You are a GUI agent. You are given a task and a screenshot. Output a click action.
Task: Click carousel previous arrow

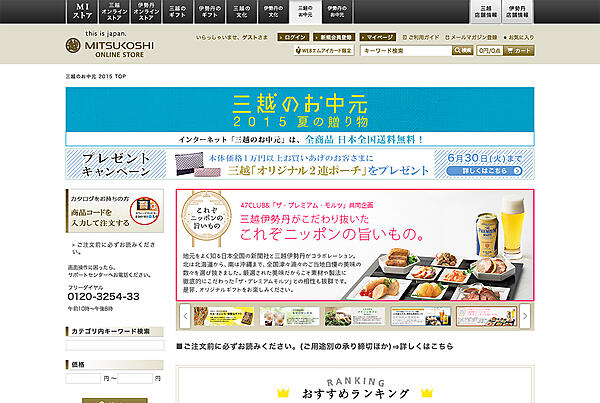click(x=185, y=316)
